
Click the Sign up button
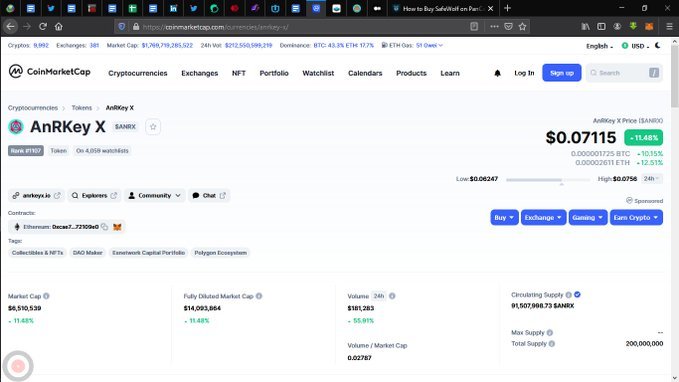562,73
